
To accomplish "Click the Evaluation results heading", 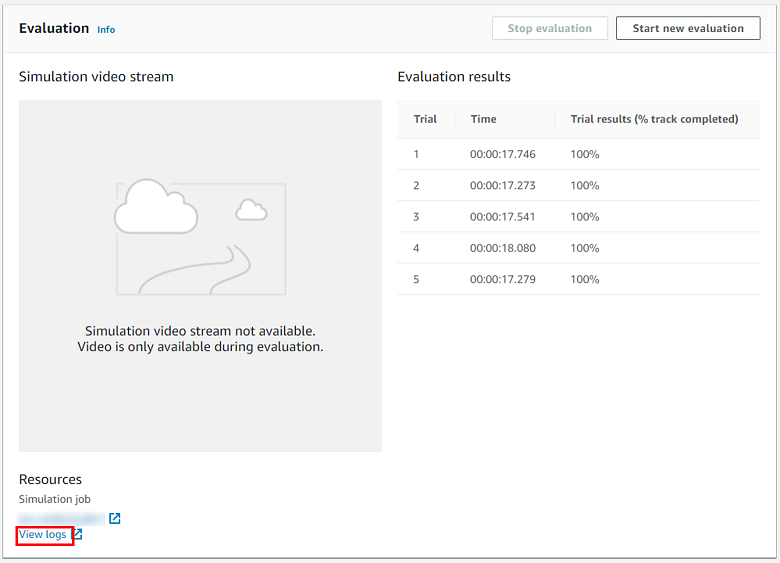I will (x=454, y=77).
